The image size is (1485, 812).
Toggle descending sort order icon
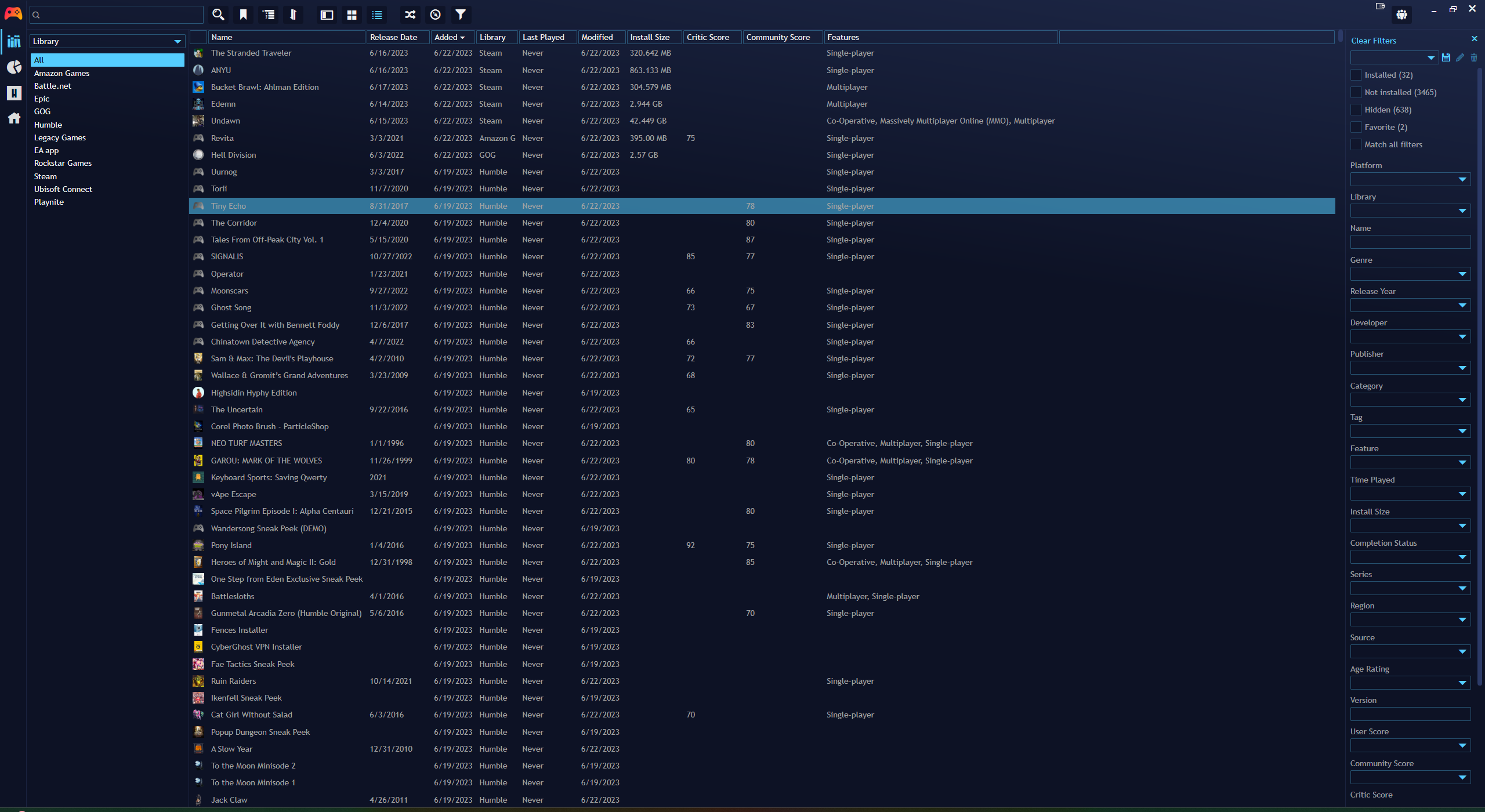pos(293,14)
